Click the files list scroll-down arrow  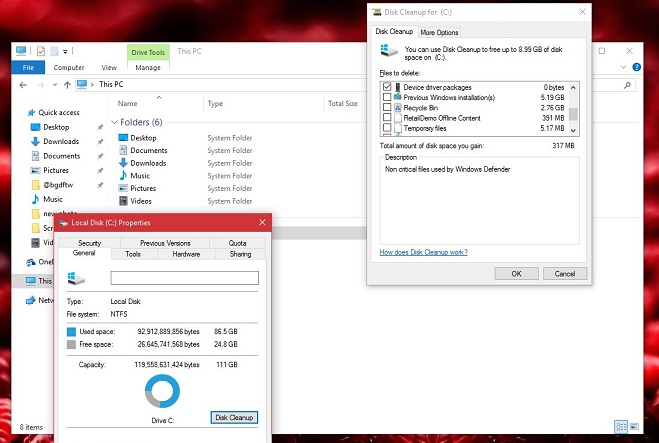[573, 130]
